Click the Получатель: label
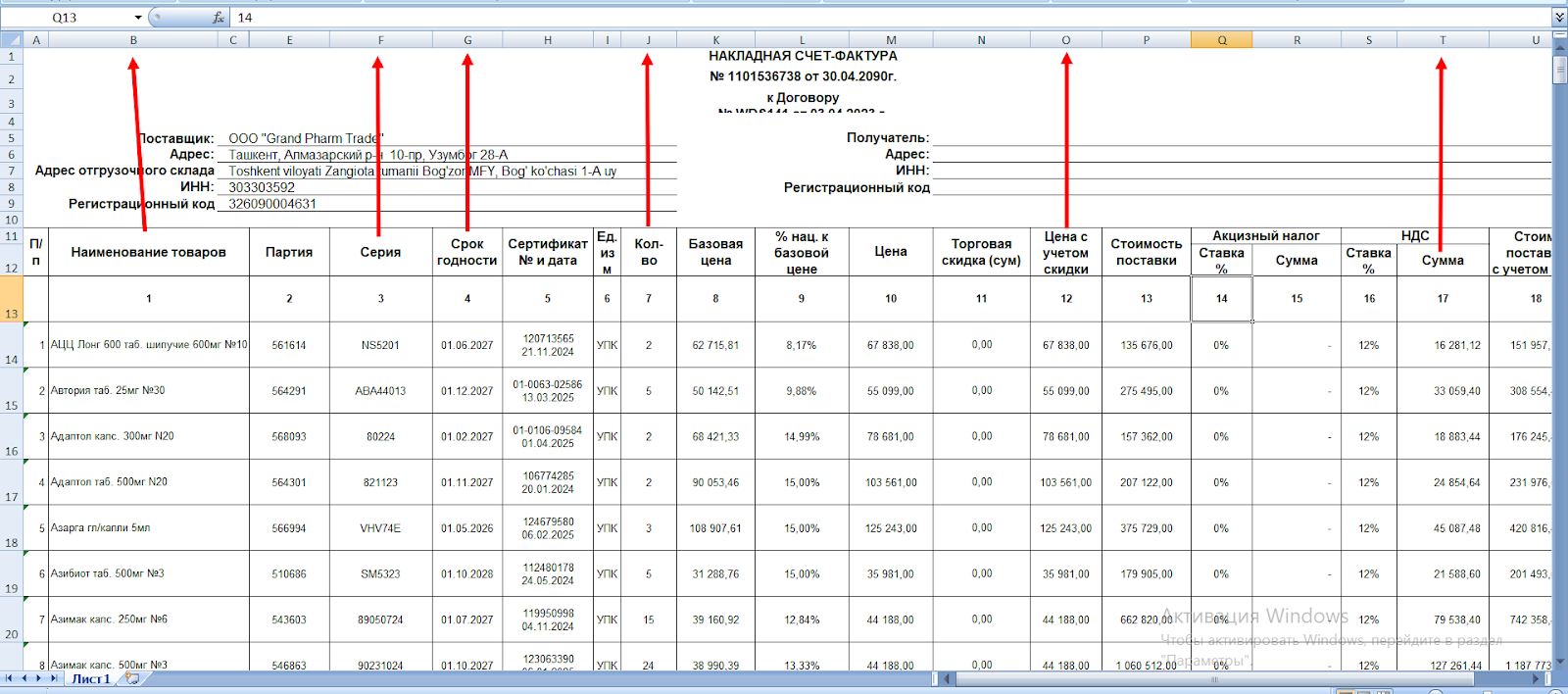The image size is (1568, 694). click(x=888, y=138)
